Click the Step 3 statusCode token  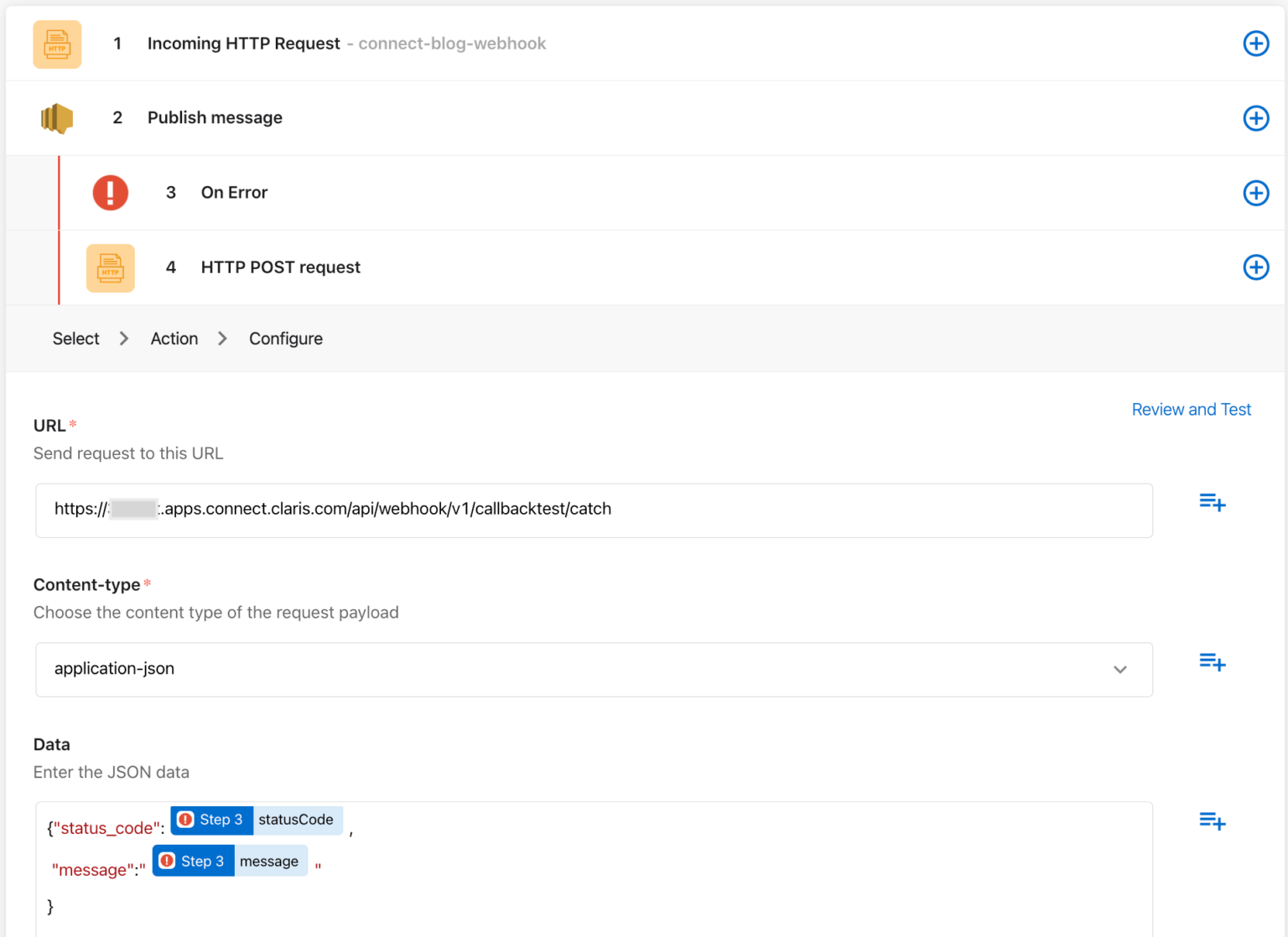click(256, 820)
